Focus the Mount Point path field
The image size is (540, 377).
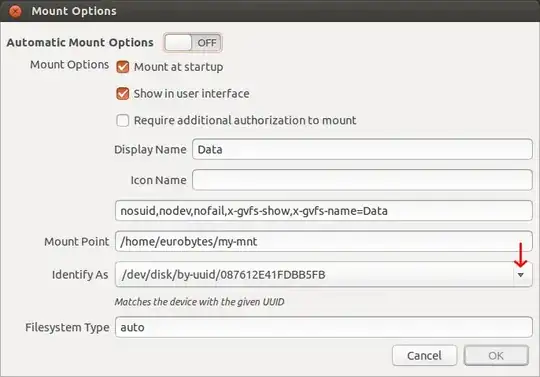pos(324,241)
